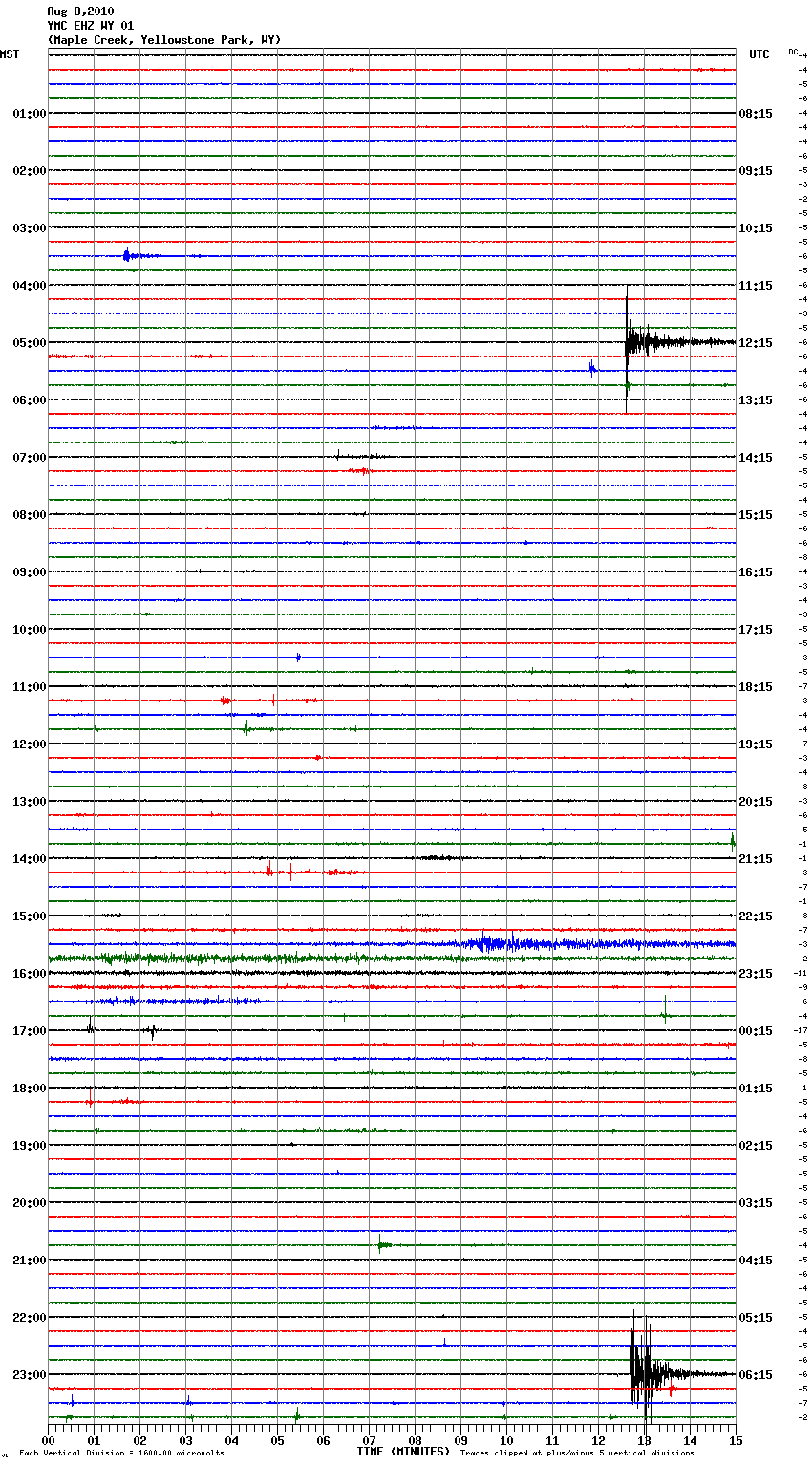
Task: Click the small green event below the 20:00 MST trace
Action: click(383, 1245)
